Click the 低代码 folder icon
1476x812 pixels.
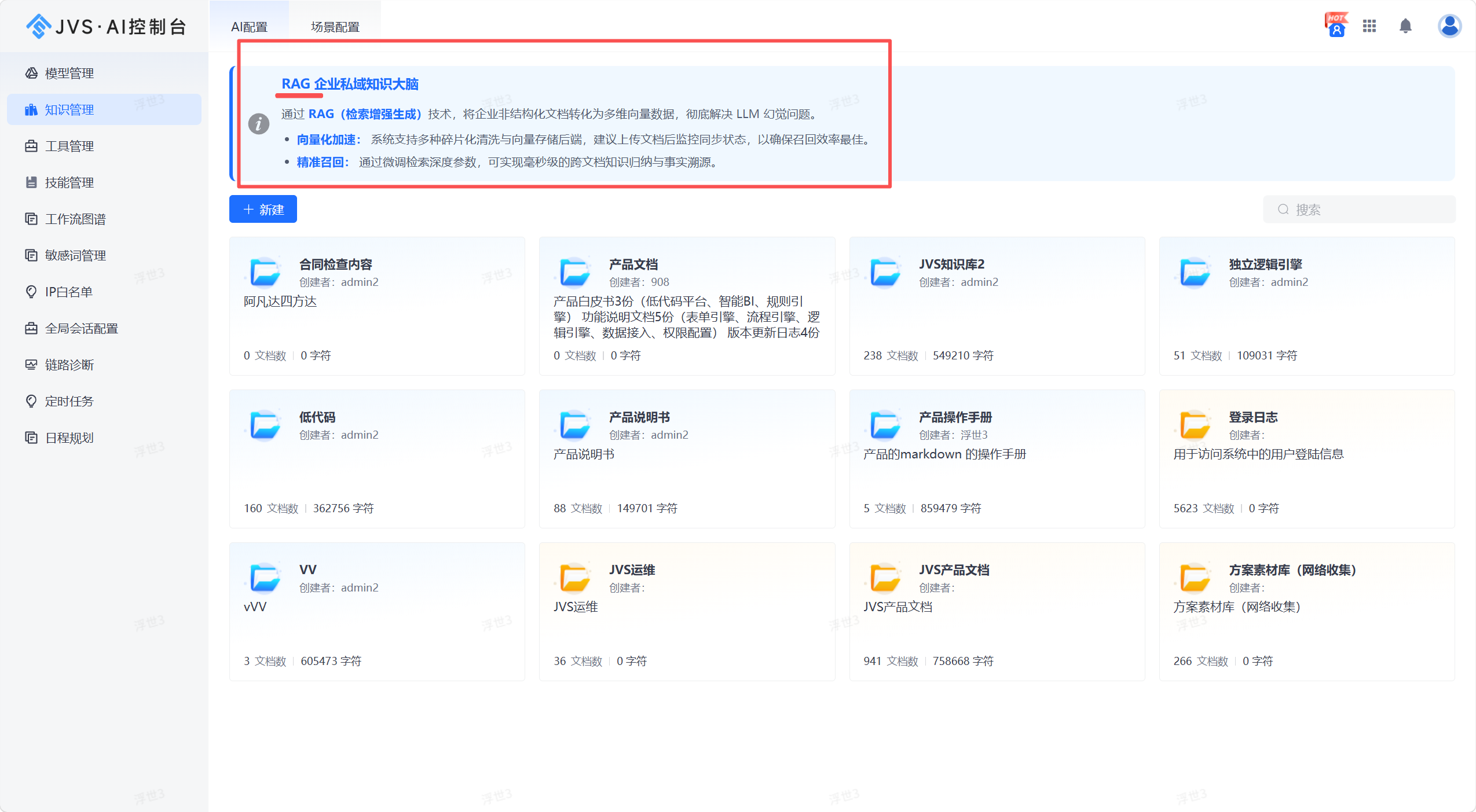coord(265,425)
